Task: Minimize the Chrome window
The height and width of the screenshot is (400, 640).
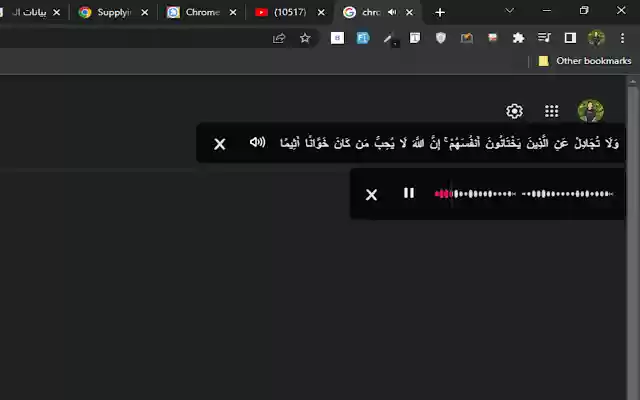Action: 547,11
